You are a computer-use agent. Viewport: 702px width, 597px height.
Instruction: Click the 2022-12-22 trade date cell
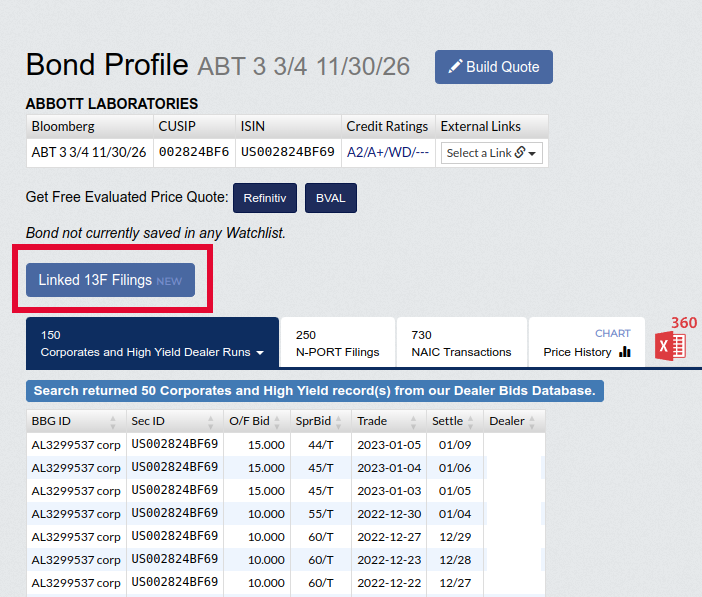point(389,583)
